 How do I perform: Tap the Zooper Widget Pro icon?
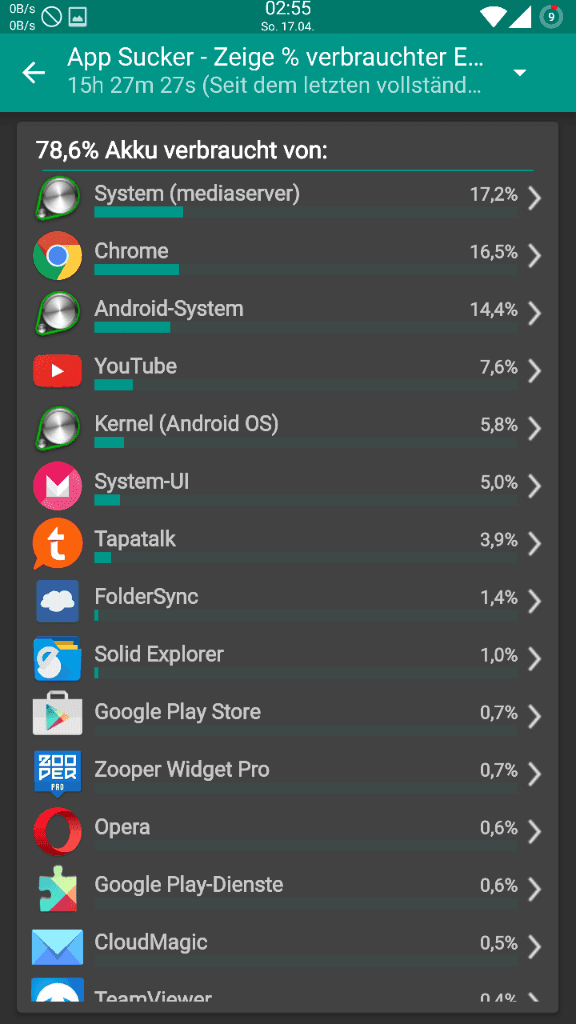point(57,774)
